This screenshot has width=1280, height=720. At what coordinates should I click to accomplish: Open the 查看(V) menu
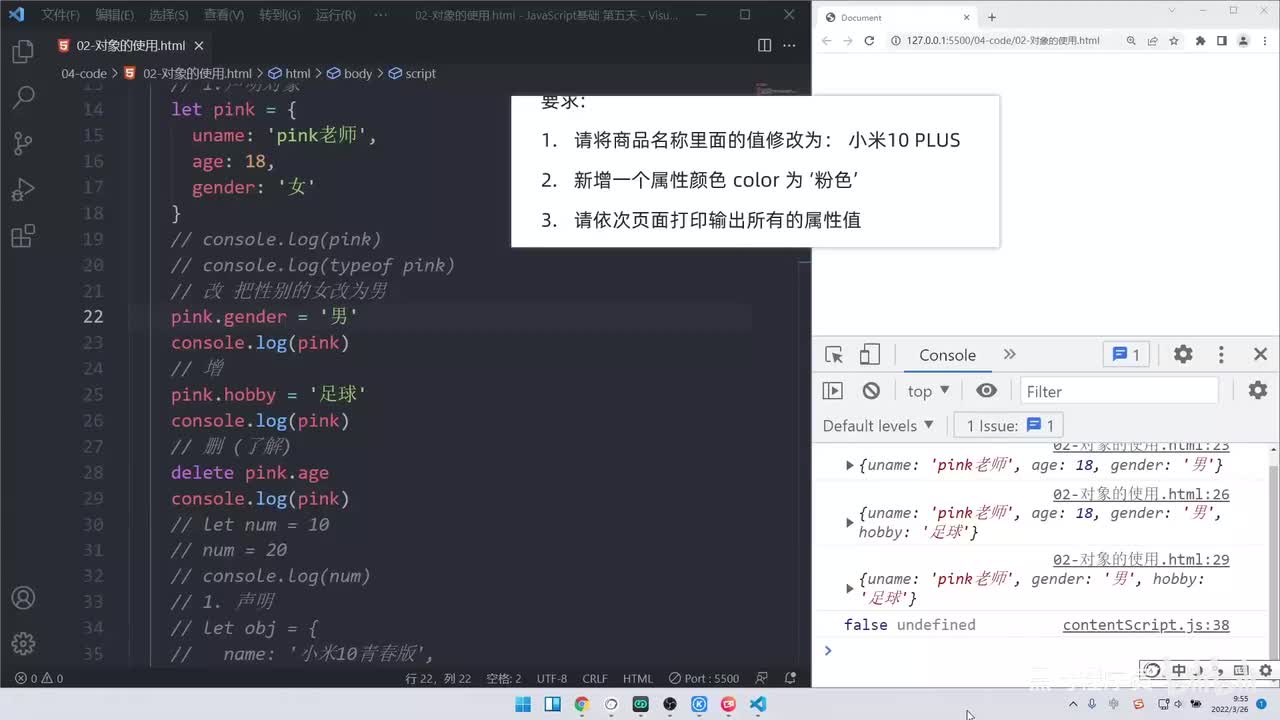pos(224,15)
